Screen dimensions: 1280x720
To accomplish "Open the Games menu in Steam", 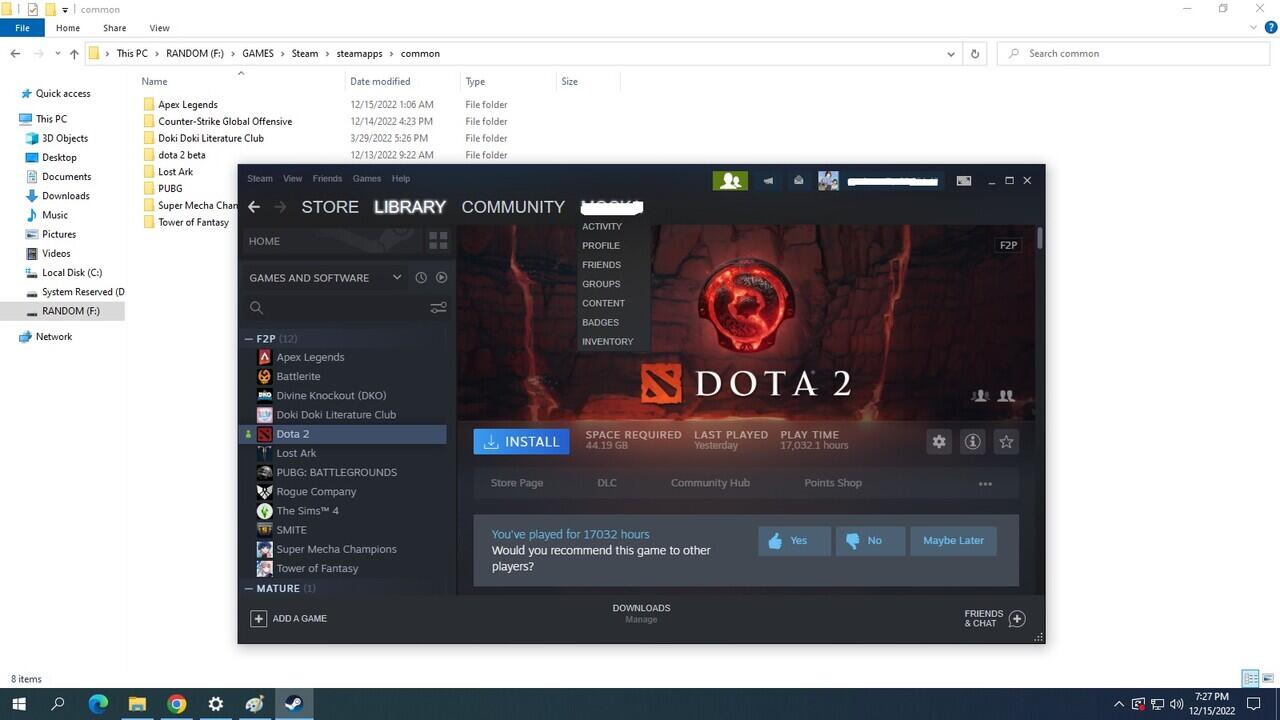I will coord(367,179).
